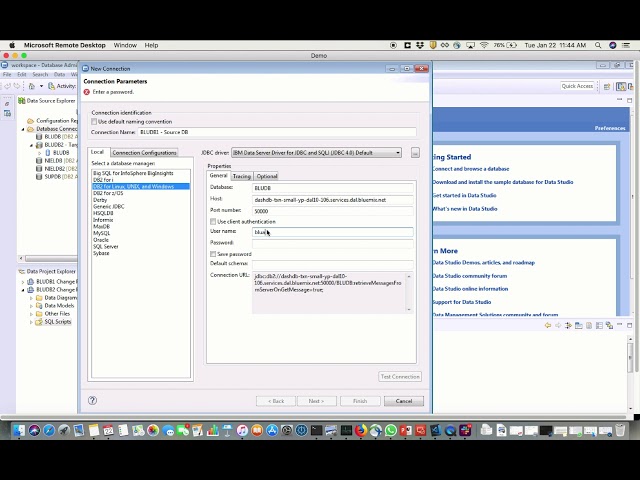
Task: Click the Default schema field
Action: [x=333, y=264]
